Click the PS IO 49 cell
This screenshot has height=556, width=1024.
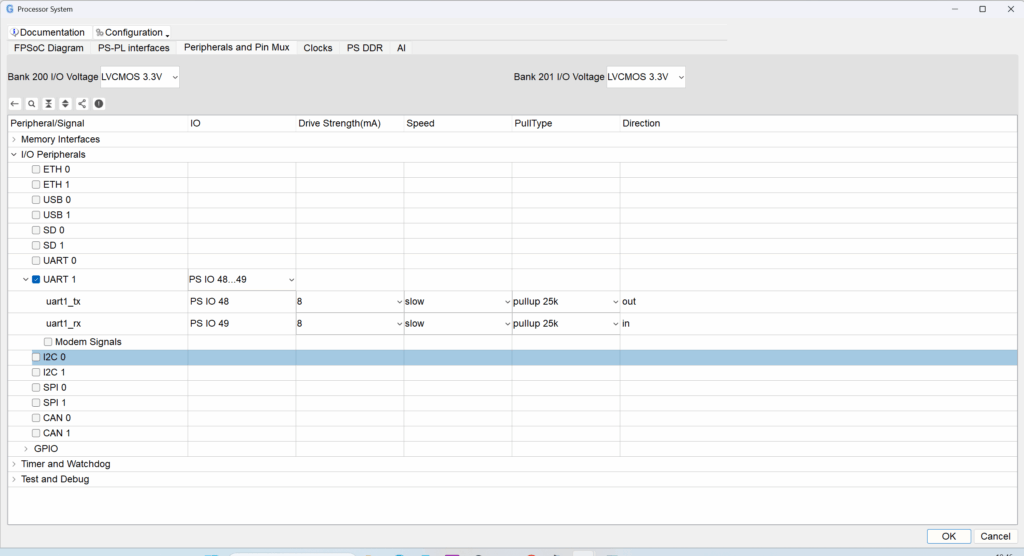pos(242,323)
